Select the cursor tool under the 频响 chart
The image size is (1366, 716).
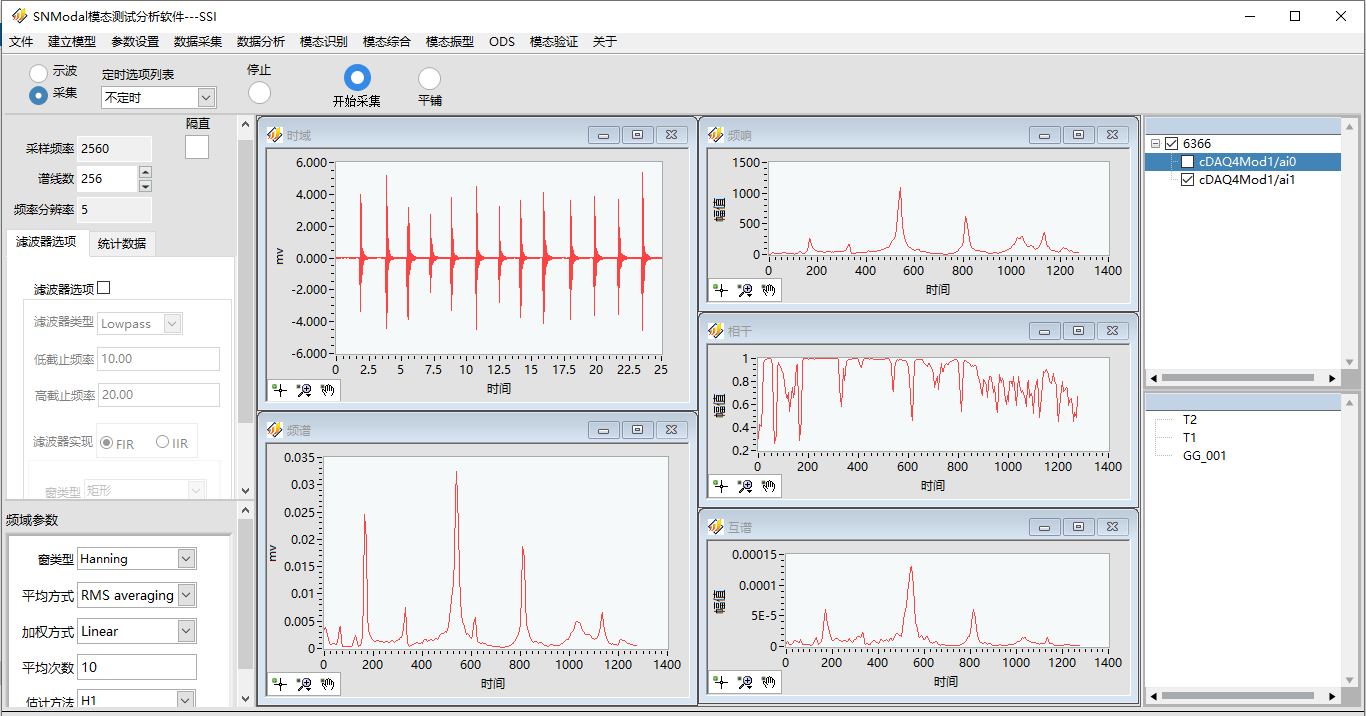pyautogui.click(x=720, y=290)
